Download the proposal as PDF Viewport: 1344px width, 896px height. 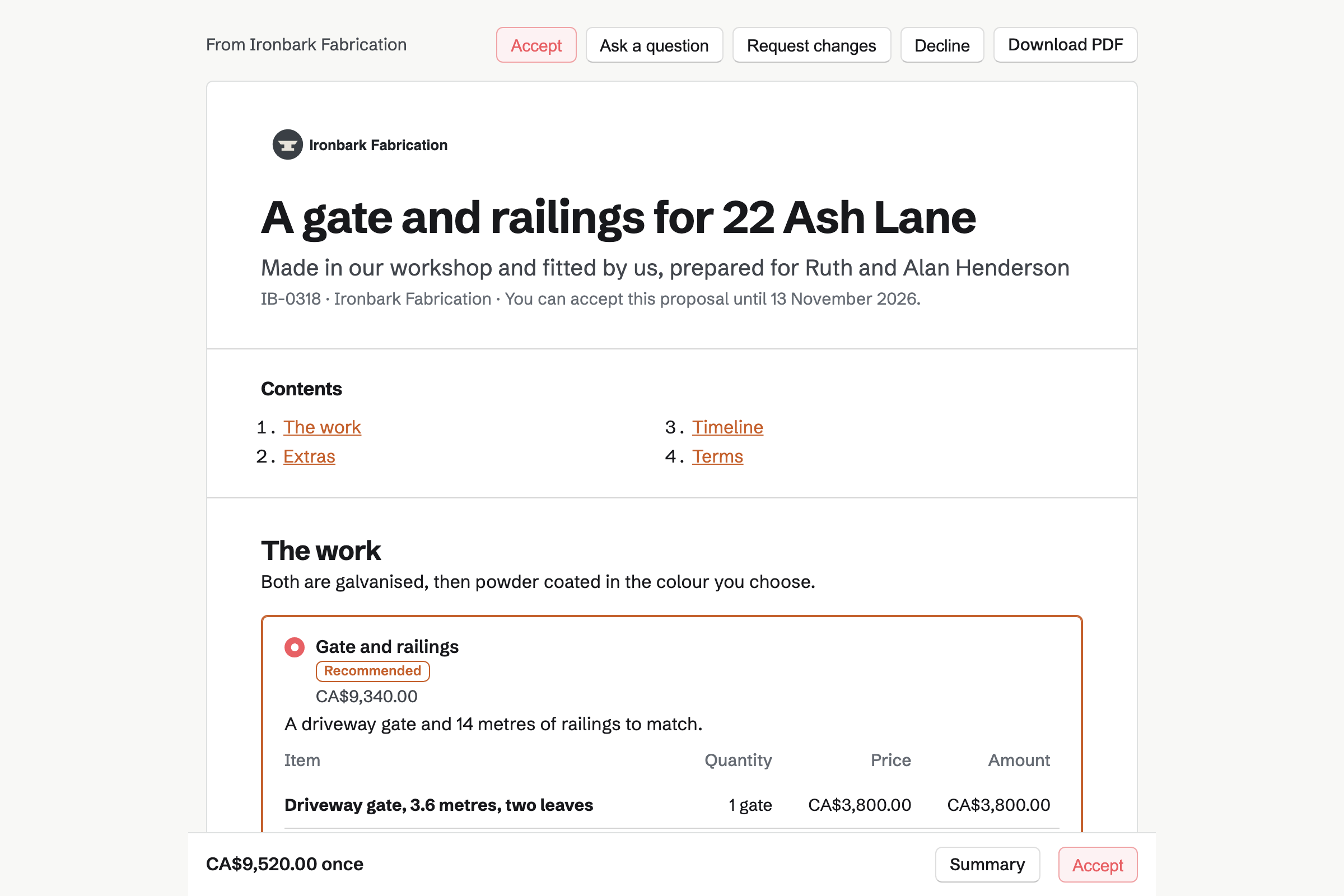(x=1065, y=45)
